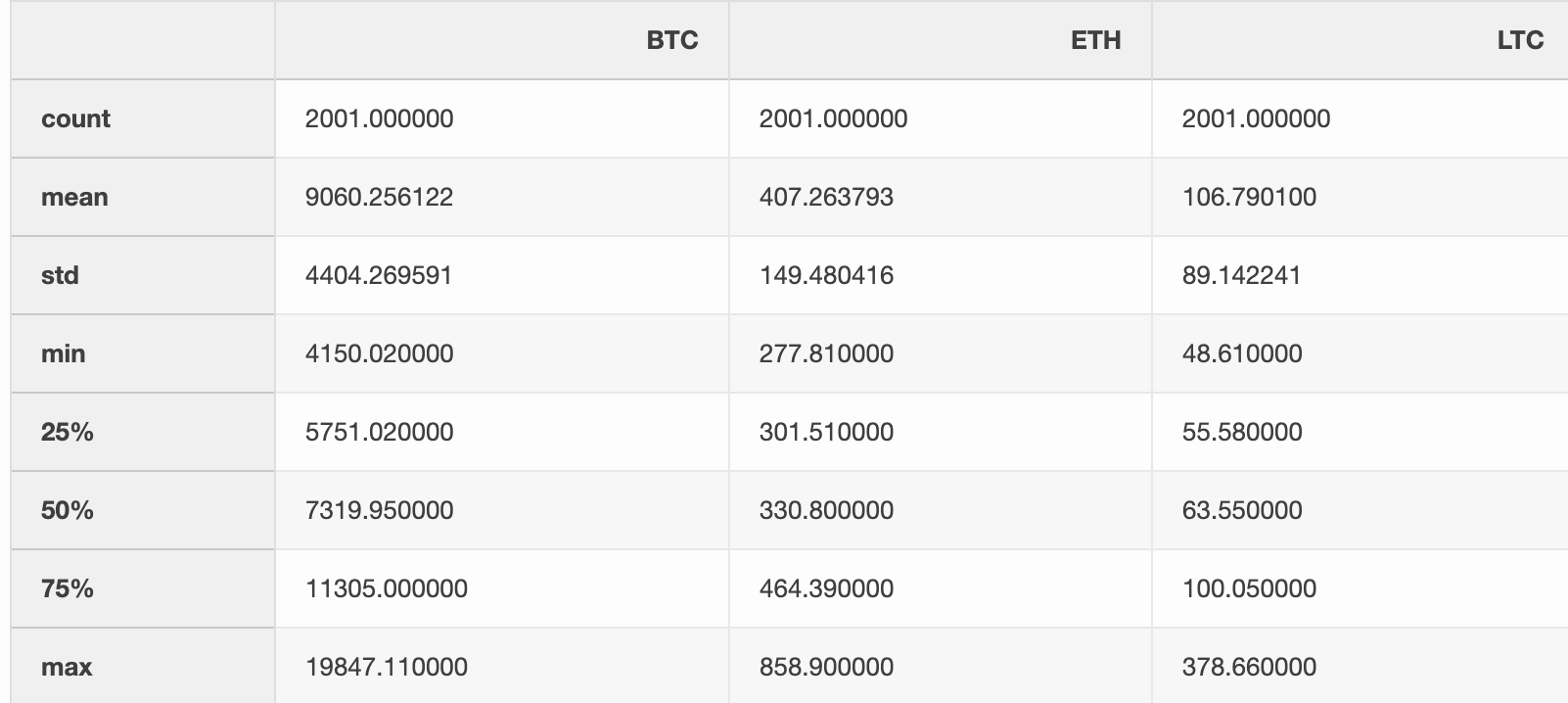The image size is (1568, 703).
Task: Select ETH std value 149.480416
Action: (x=826, y=275)
